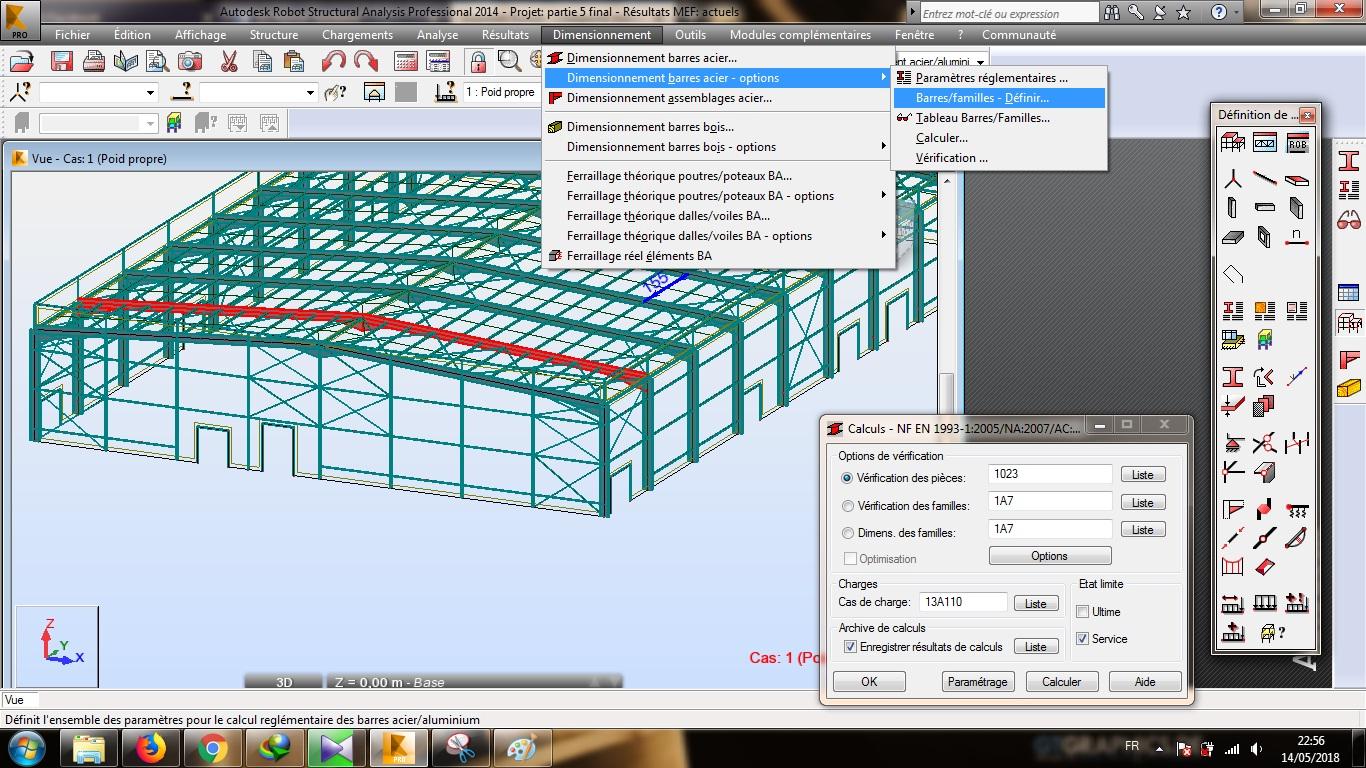Click OK in Calculs dialog

pos(869,682)
